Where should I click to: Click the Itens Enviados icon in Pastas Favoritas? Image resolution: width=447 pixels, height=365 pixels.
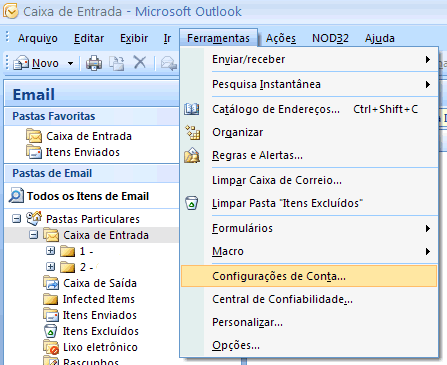pos(34,152)
